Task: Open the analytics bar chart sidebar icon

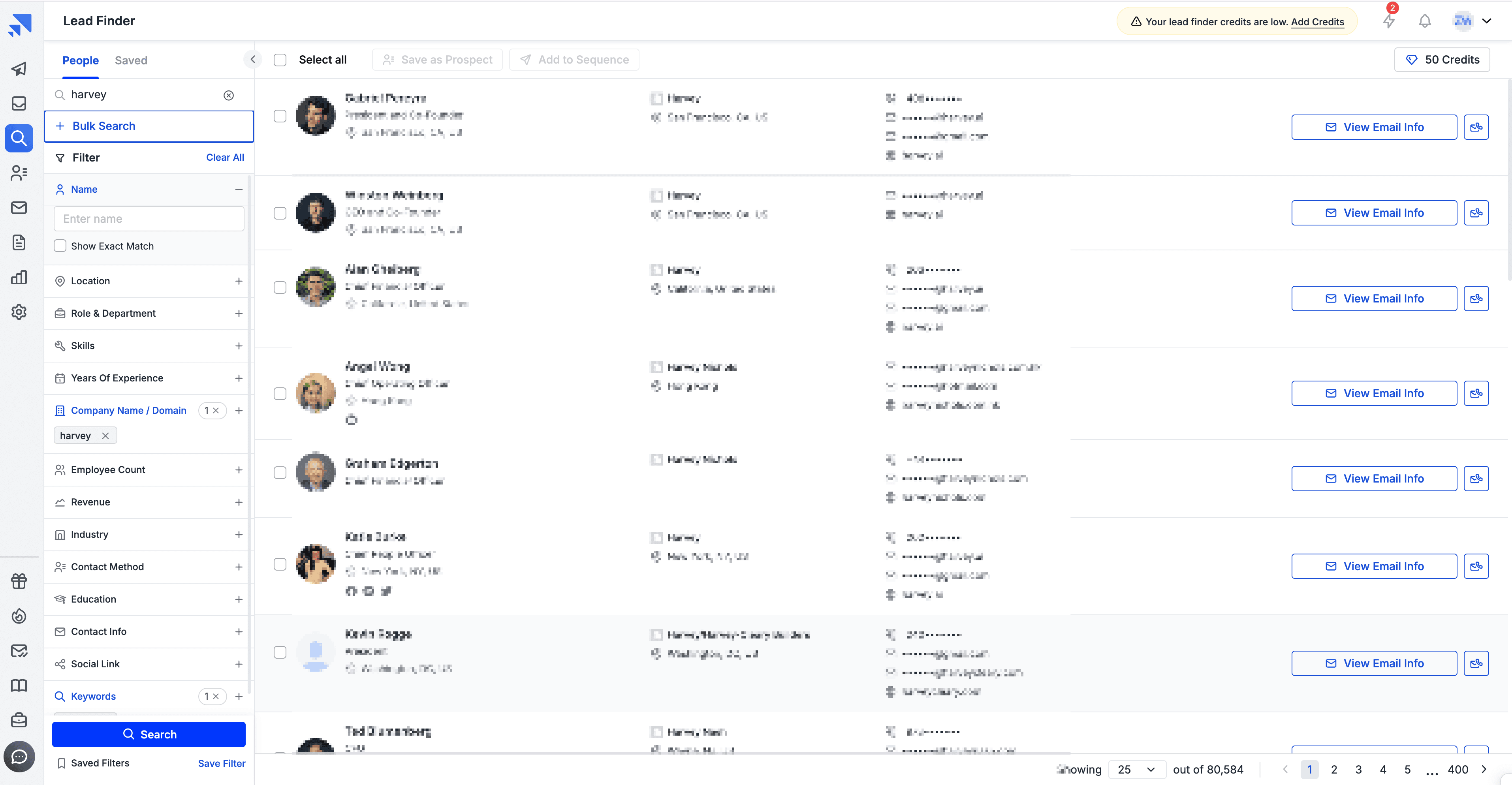Action: (19, 277)
